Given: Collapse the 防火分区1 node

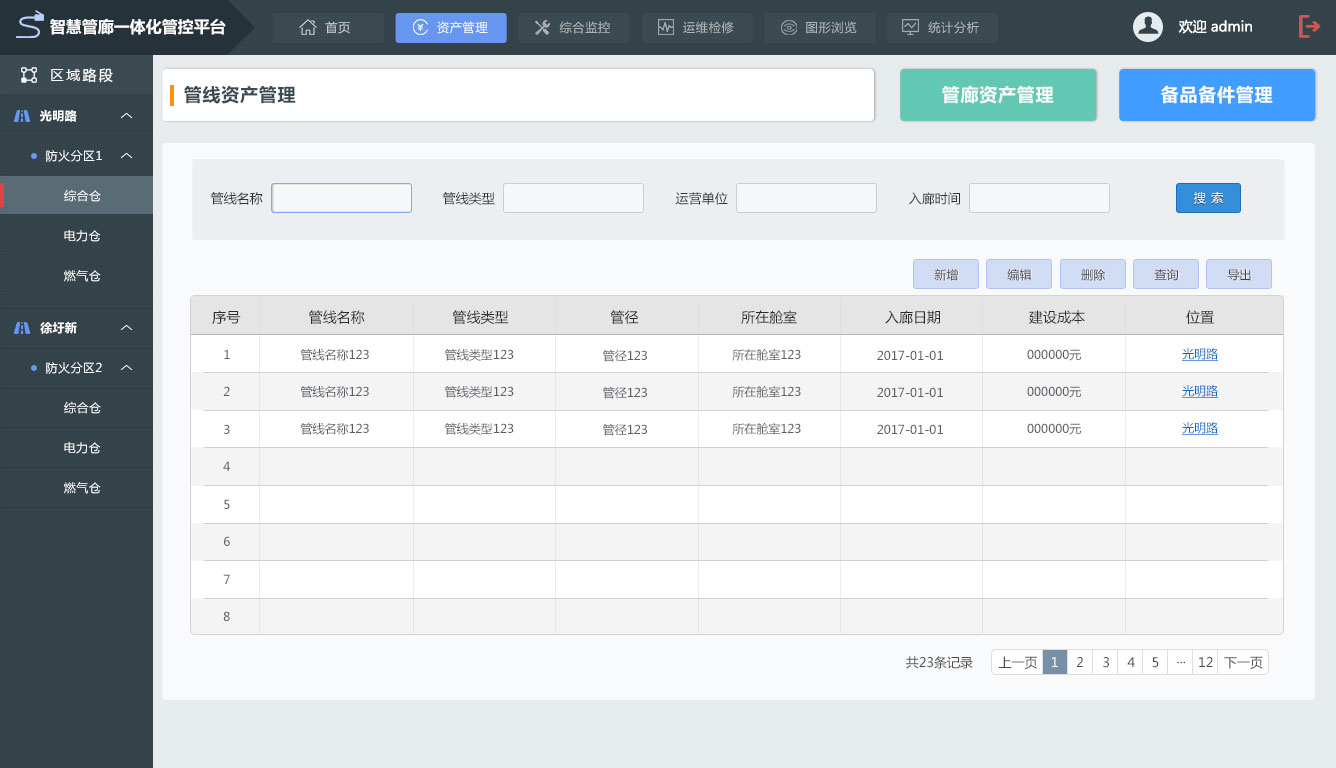Looking at the screenshot, I should pyautogui.click(x=126, y=156).
